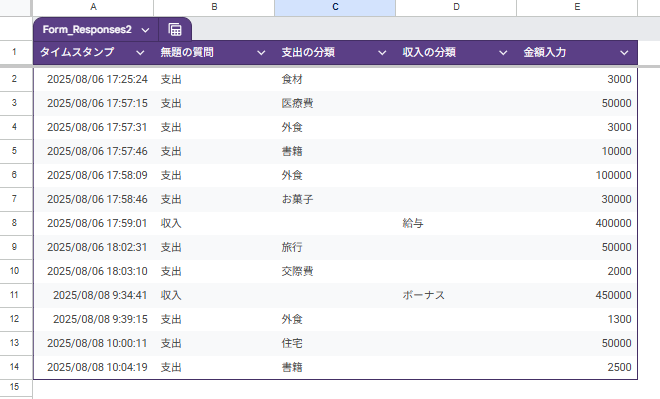Select the 外食 cell in row 6
Image resolution: width=660 pixels, height=399 pixels.
pyautogui.click(x=335, y=175)
